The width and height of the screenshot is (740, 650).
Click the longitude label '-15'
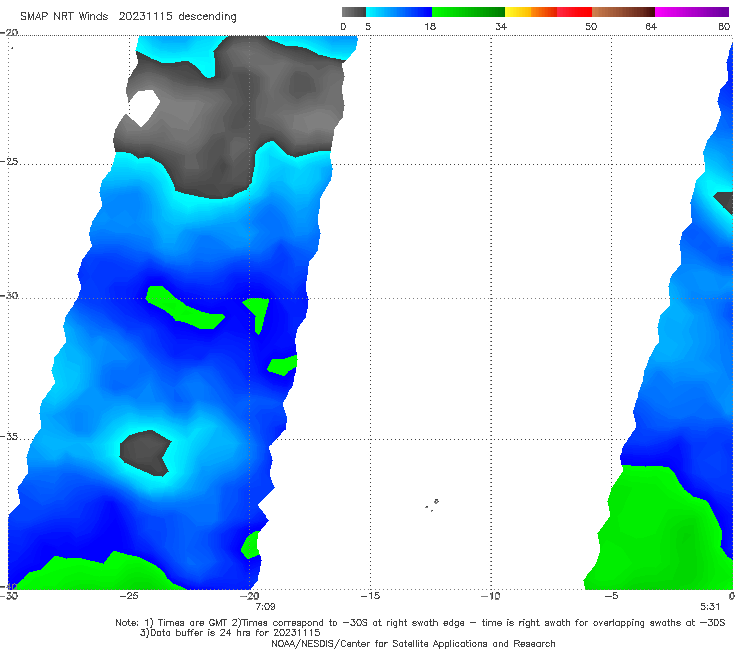pyautogui.click(x=370, y=596)
